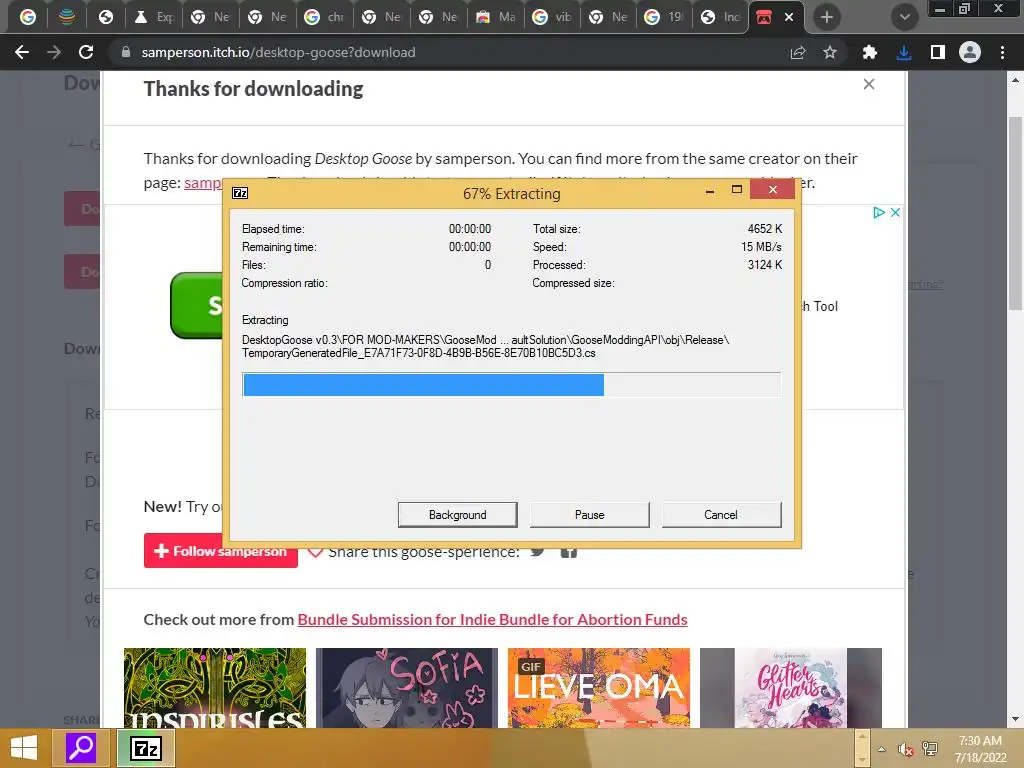Click the AdChoices triangle icon
Viewport: 1024px width, 768px height.
(879, 212)
